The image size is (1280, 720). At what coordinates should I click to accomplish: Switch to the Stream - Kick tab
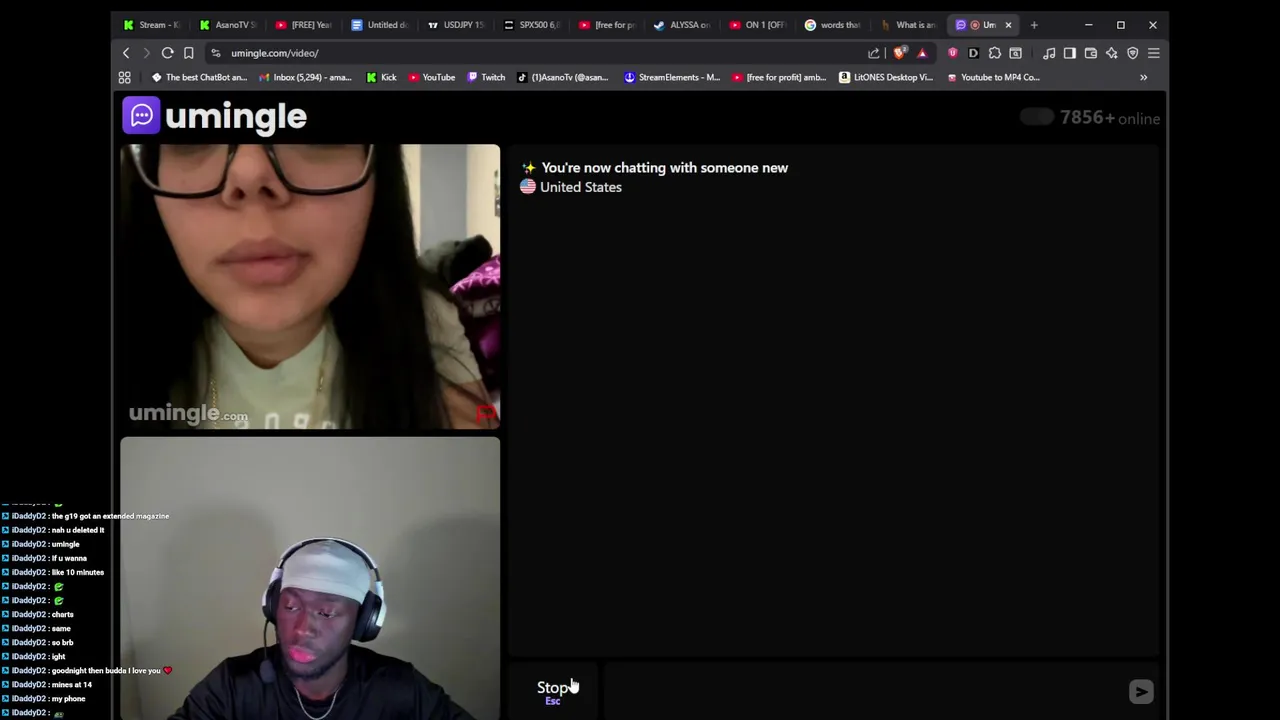pos(152,25)
